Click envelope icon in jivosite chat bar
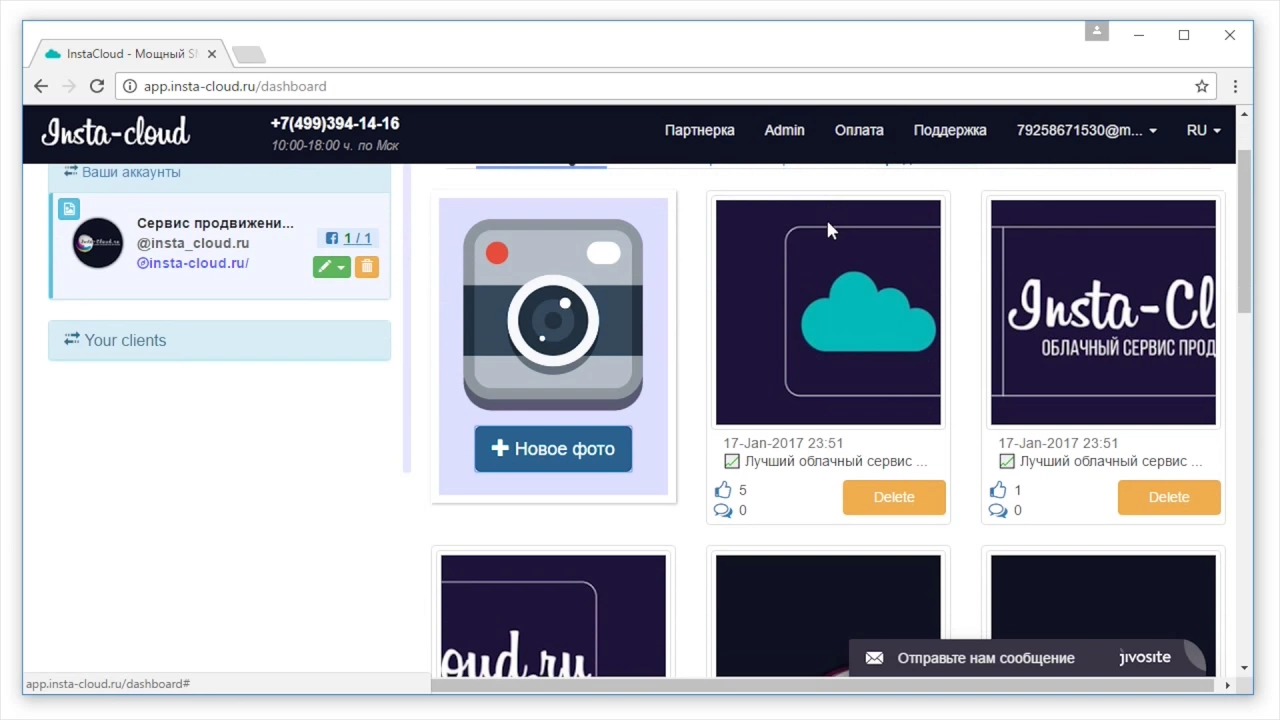This screenshot has width=1280, height=720. pos(874,658)
